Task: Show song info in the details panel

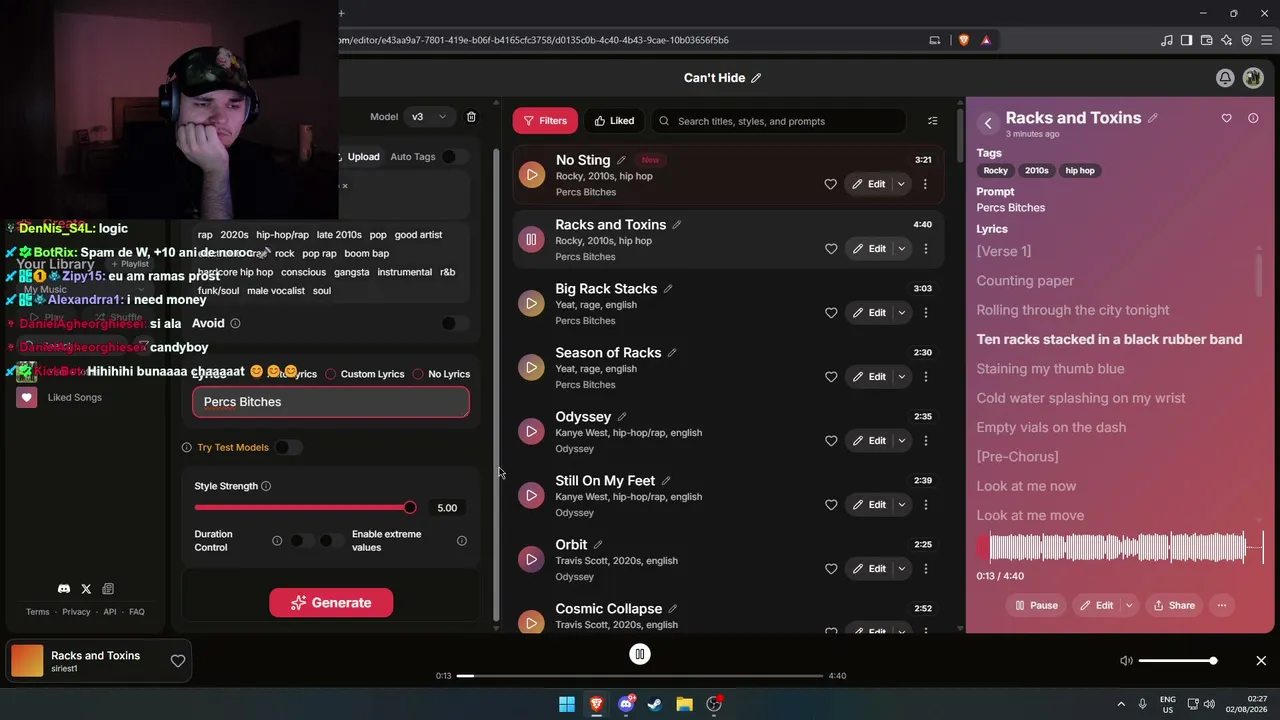Action: click(1253, 118)
